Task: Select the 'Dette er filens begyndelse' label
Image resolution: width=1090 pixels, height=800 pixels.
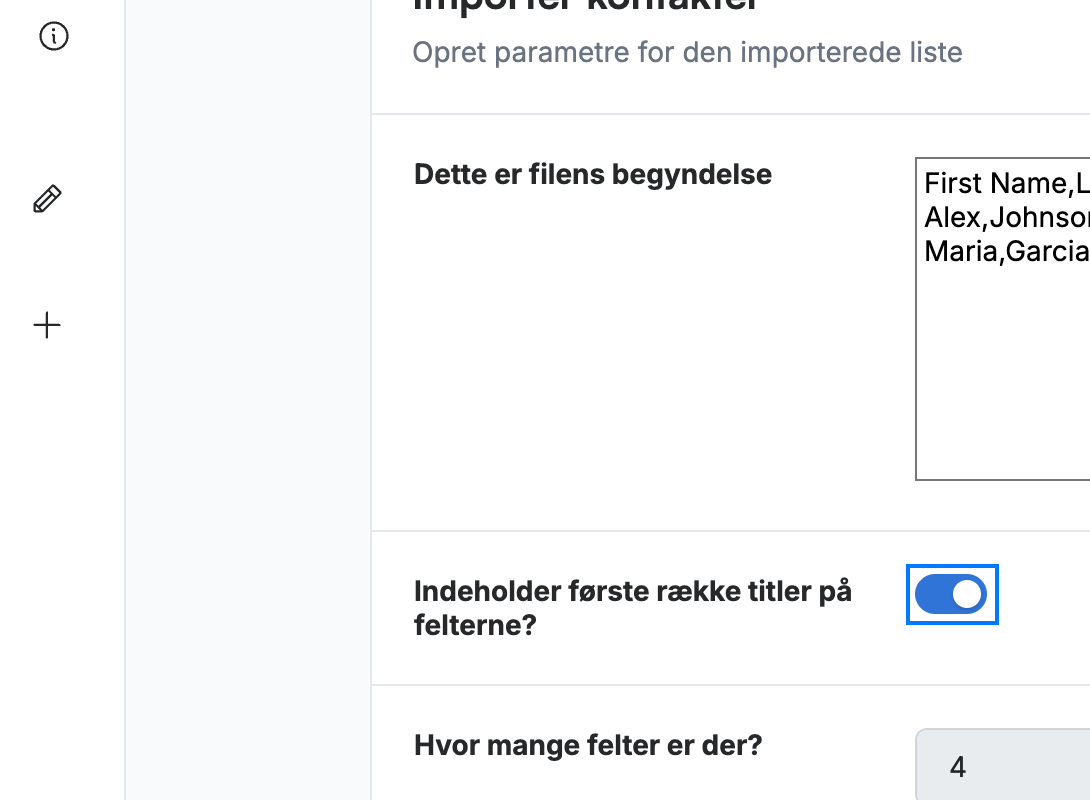Action: tap(593, 174)
